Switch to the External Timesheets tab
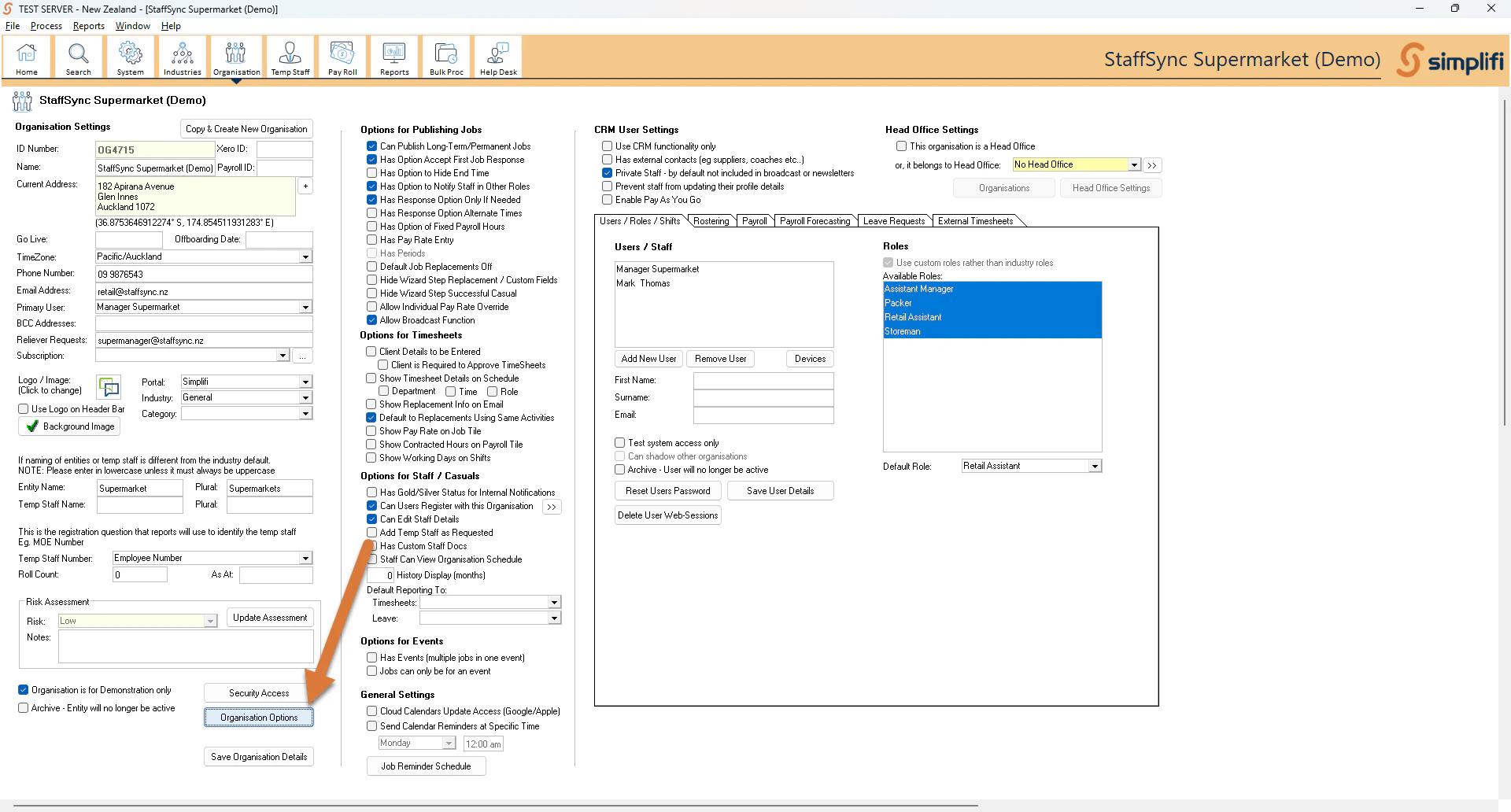 point(976,221)
